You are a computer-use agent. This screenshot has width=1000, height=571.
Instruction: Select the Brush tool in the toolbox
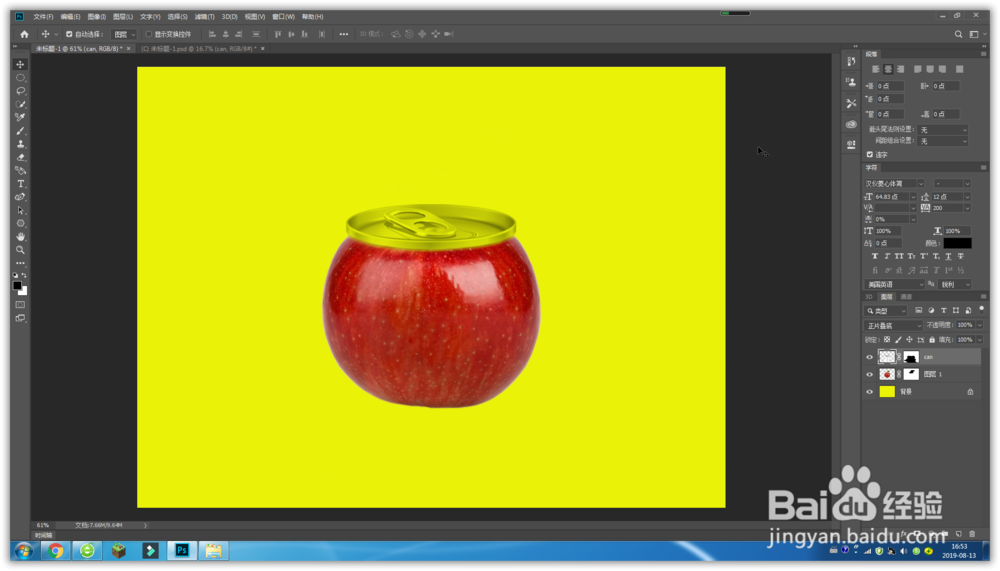pyautogui.click(x=20, y=131)
